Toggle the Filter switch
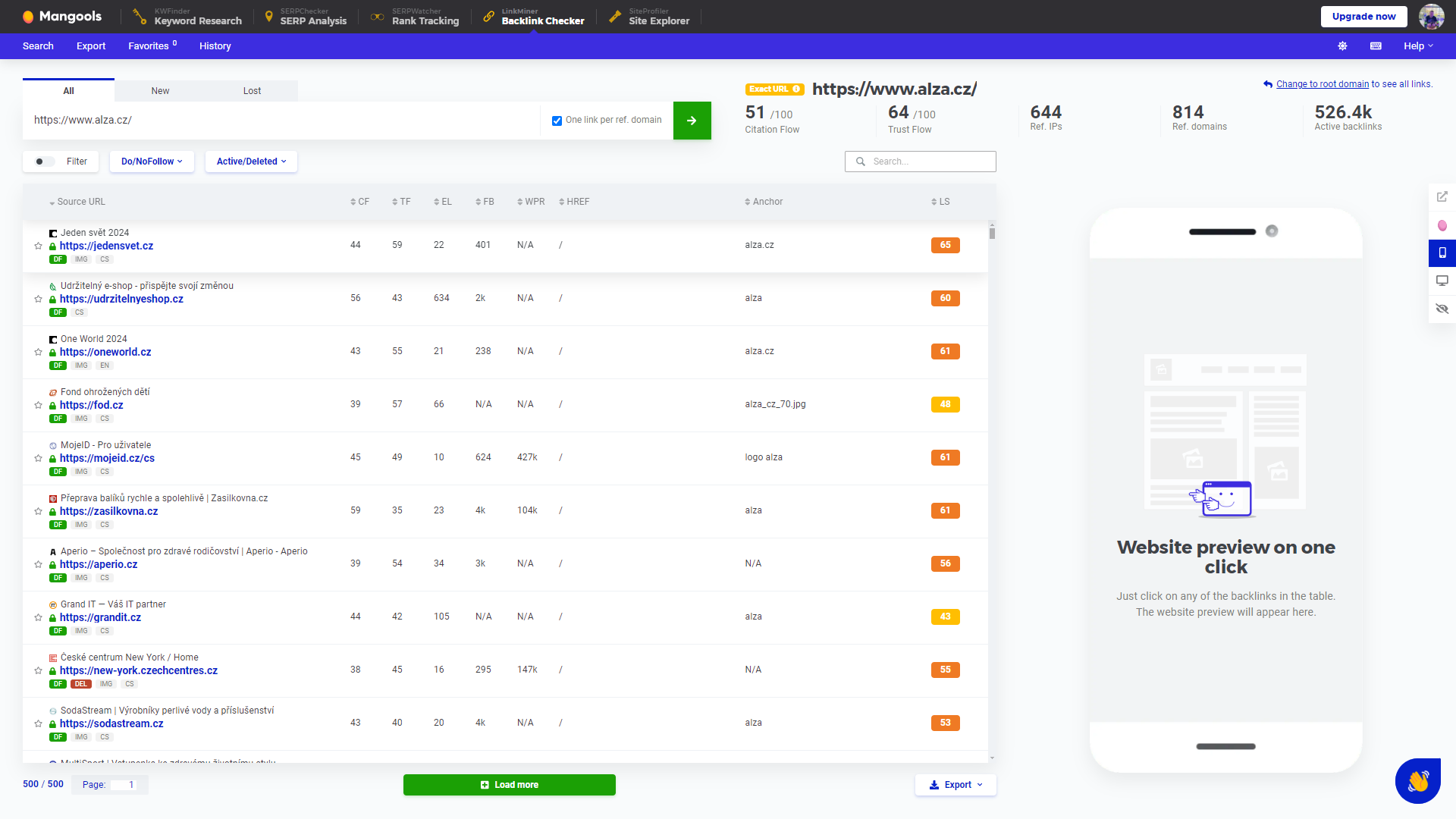Image resolution: width=1456 pixels, height=819 pixels. 45,162
